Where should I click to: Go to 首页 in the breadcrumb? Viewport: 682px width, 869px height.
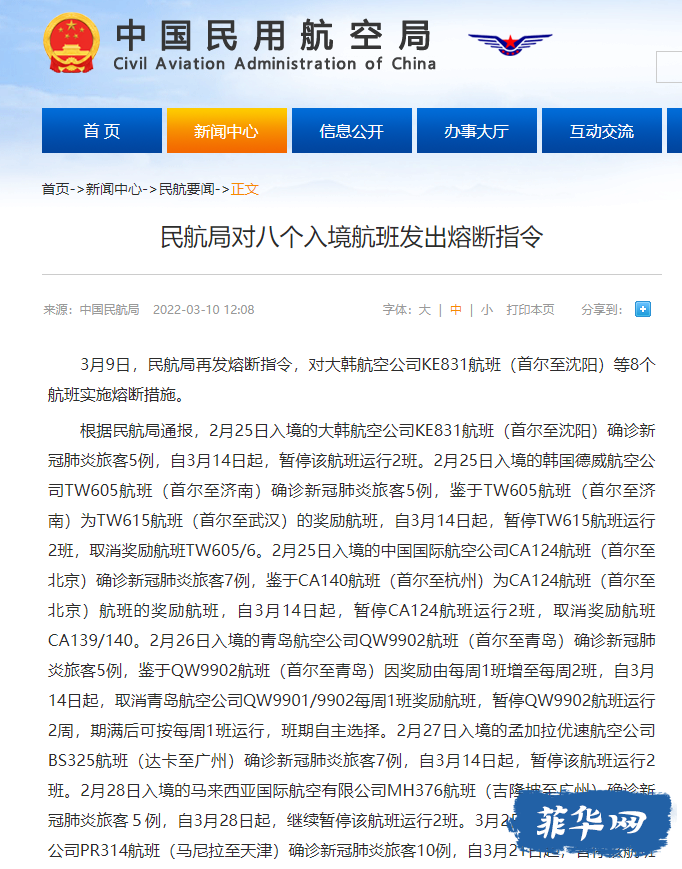point(56,190)
